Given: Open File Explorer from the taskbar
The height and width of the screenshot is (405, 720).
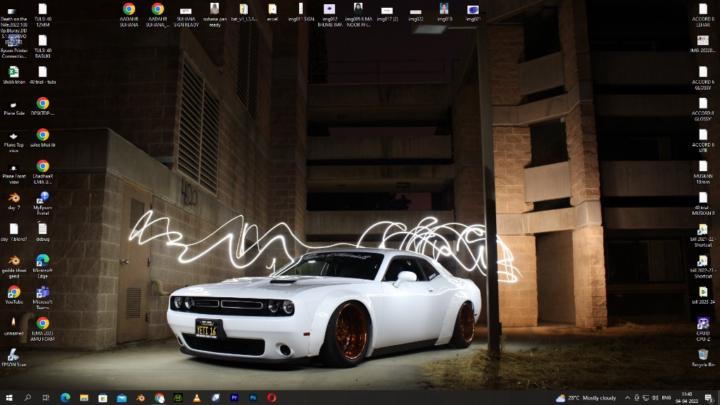Looking at the screenshot, I should point(84,398).
